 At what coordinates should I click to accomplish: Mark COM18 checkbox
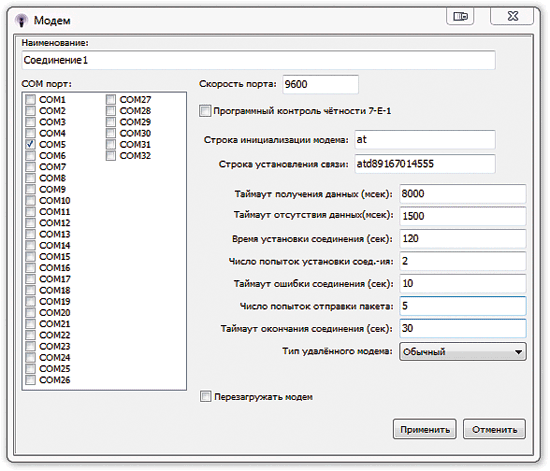(31, 290)
